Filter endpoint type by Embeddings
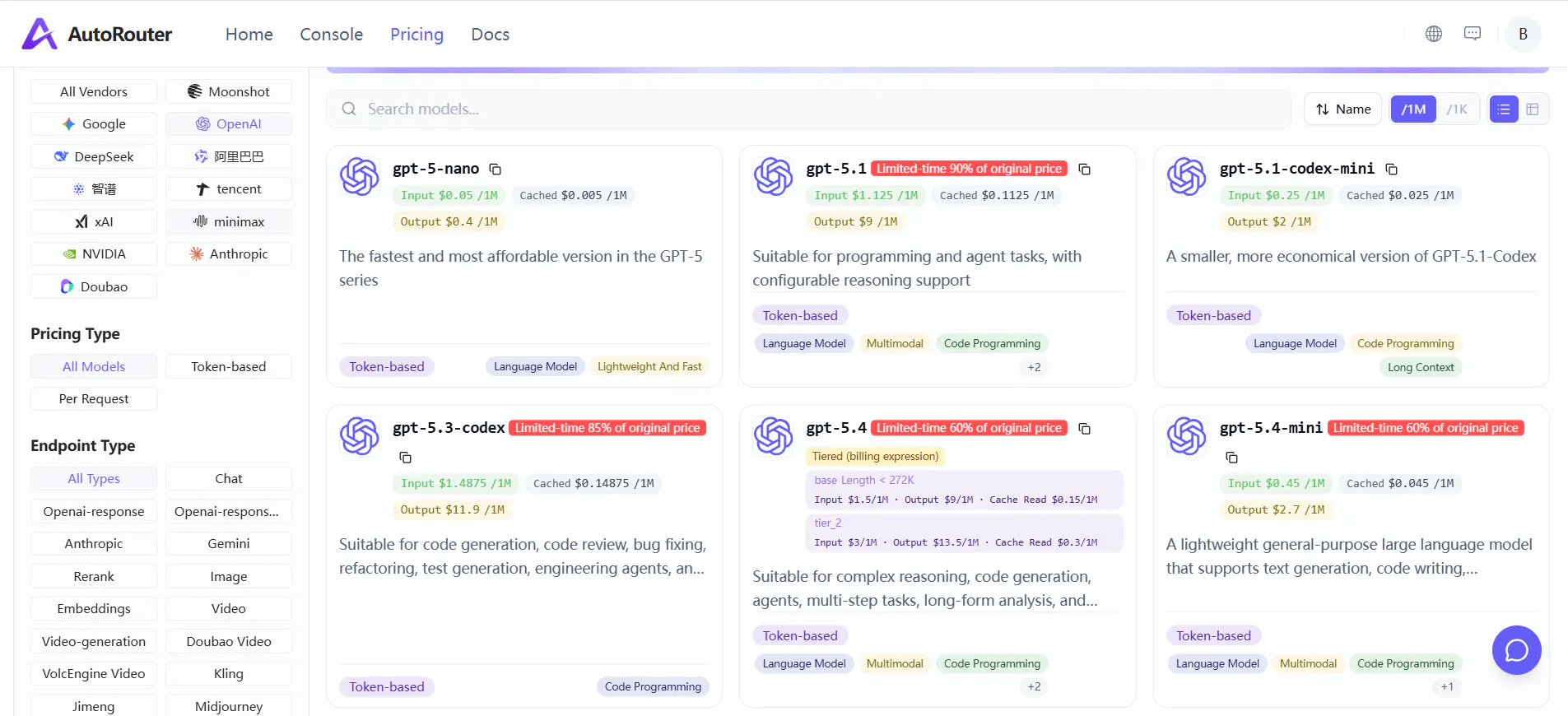 click(x=94, y=609)
